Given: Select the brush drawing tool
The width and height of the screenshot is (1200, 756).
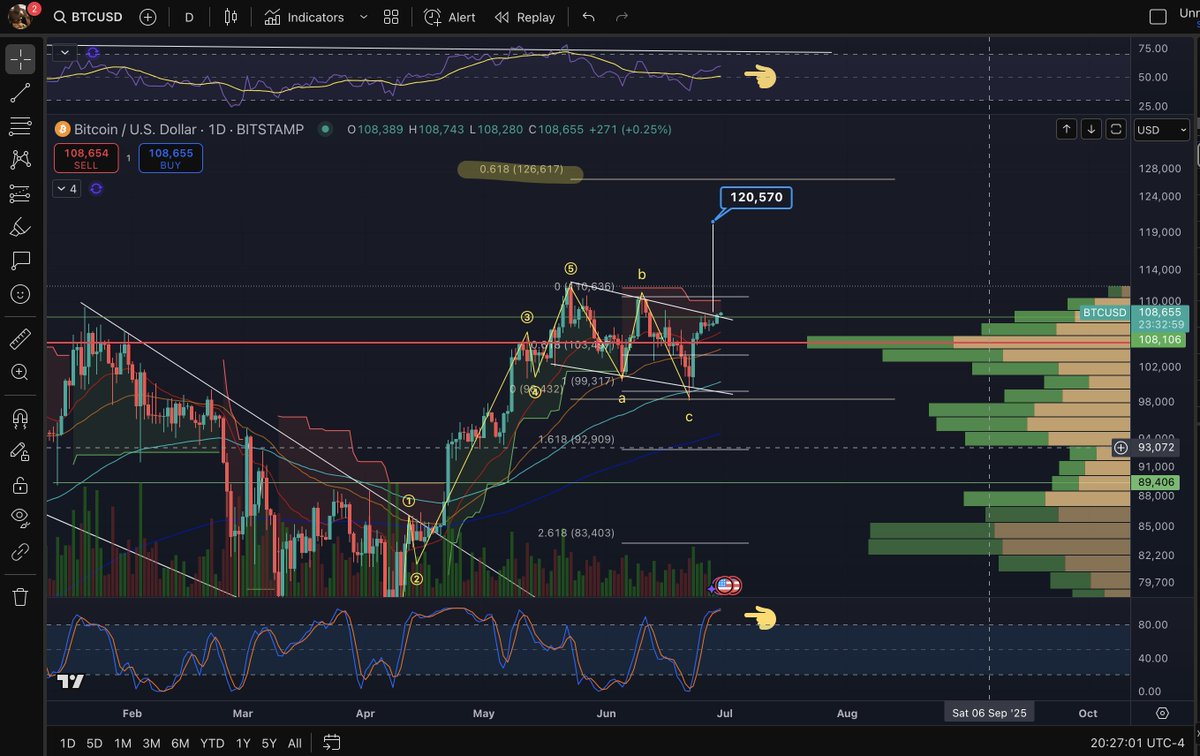Looking at the screenshot, I should pos(20,227).
